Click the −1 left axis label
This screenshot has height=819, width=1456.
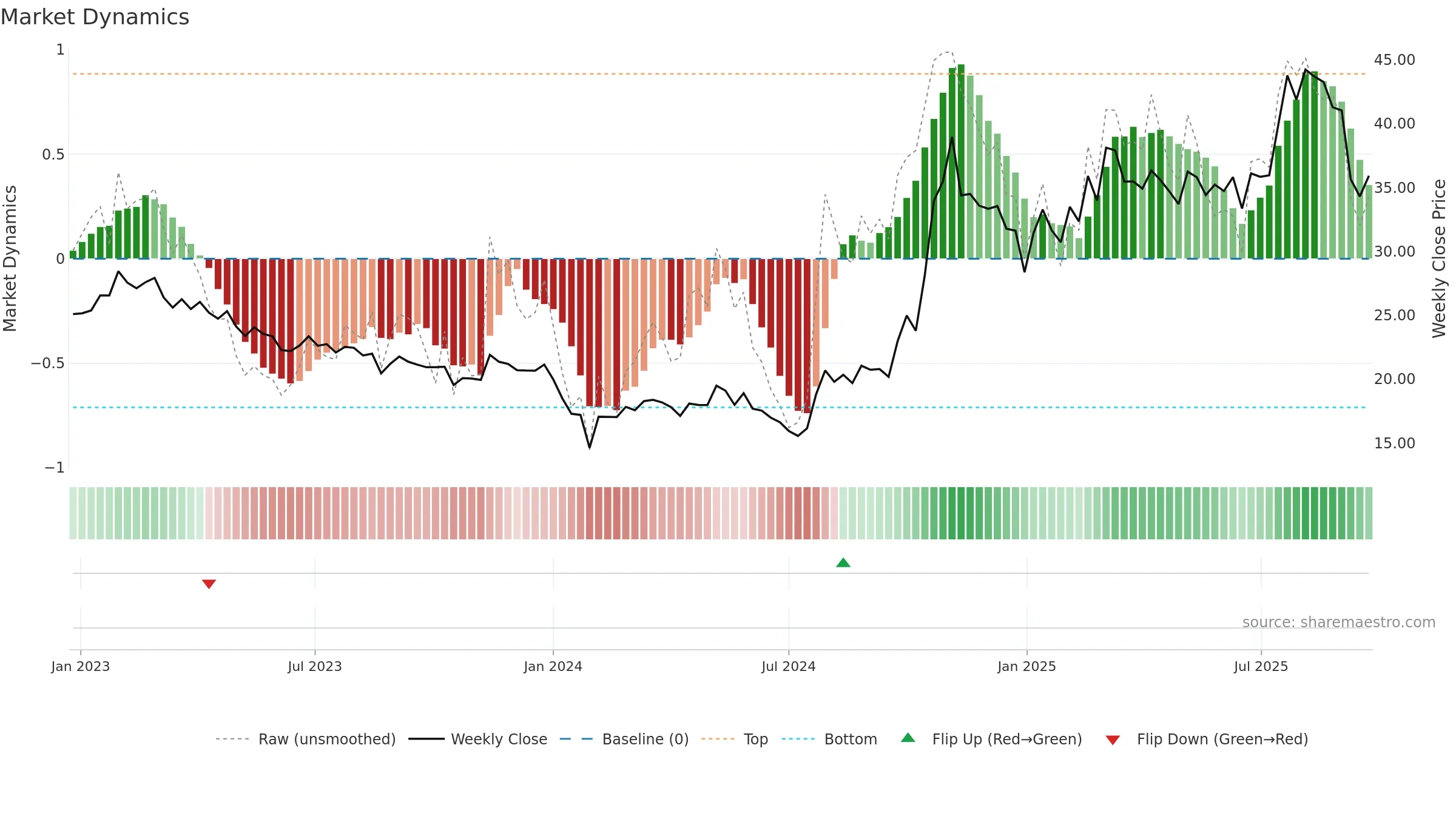(55, 468)
